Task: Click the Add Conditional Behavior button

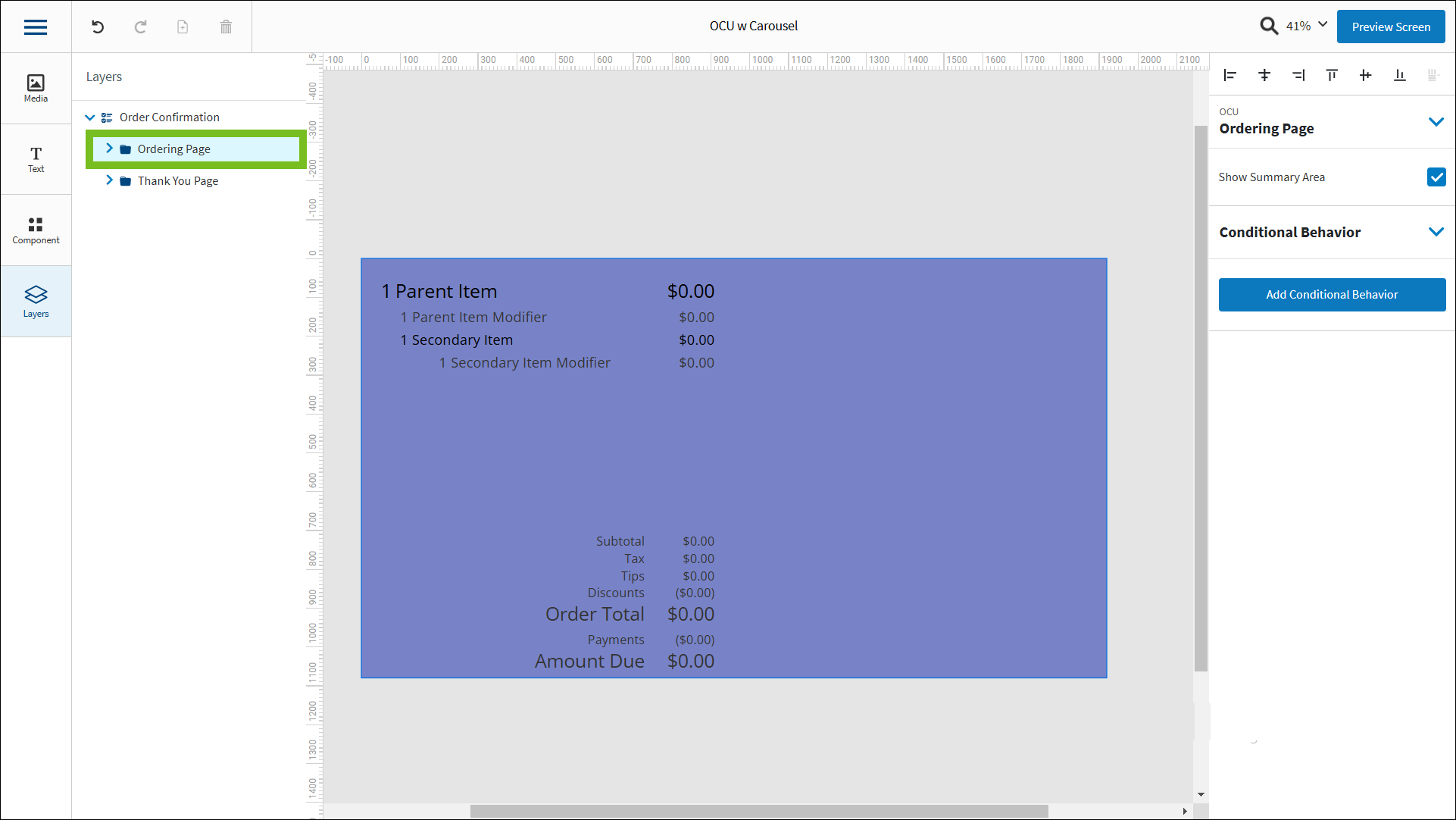Action: pos(1331,295)
